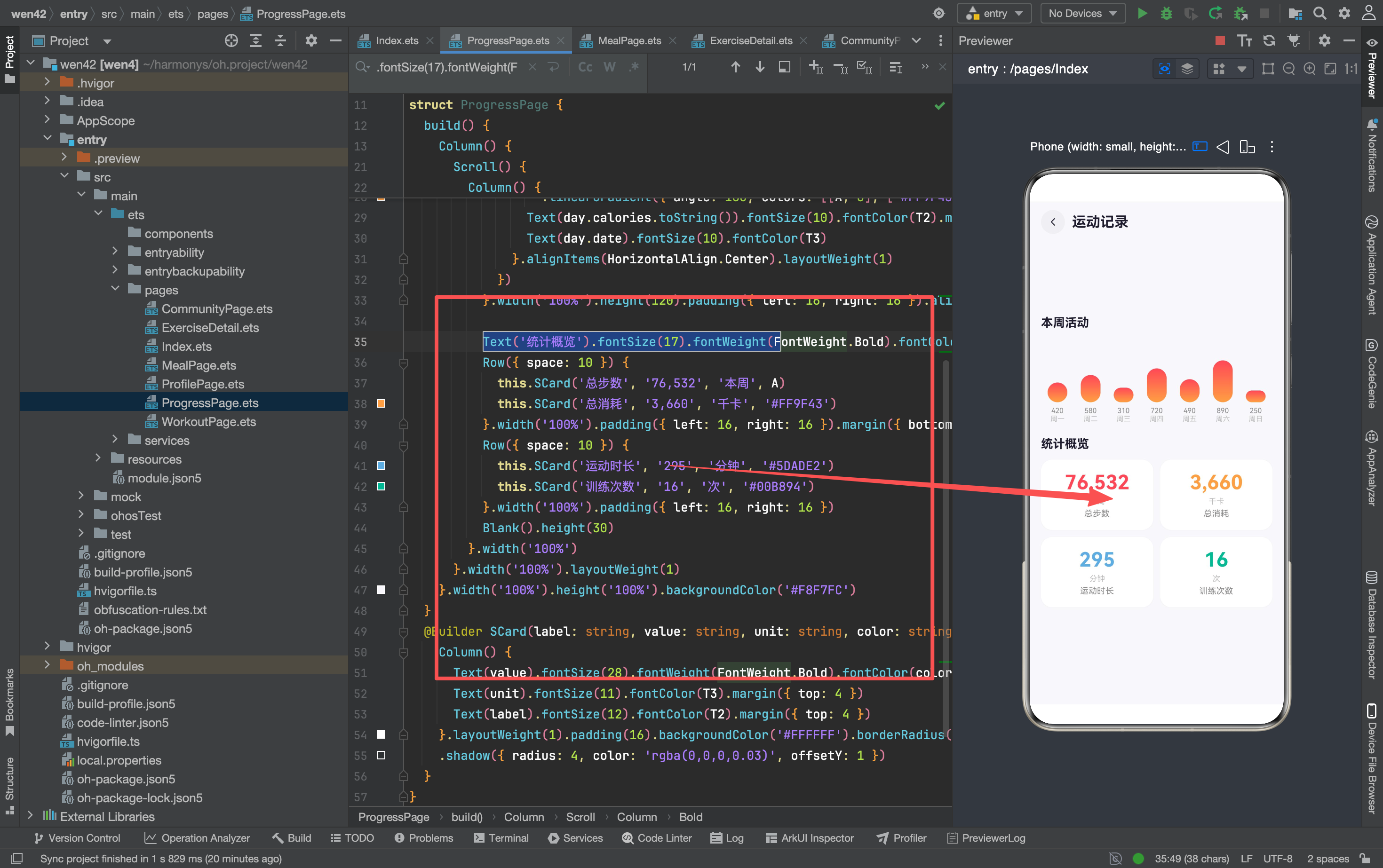Show hidden editor tabs dropdown
1383x868 pixels.
click(x=916, y=40)
